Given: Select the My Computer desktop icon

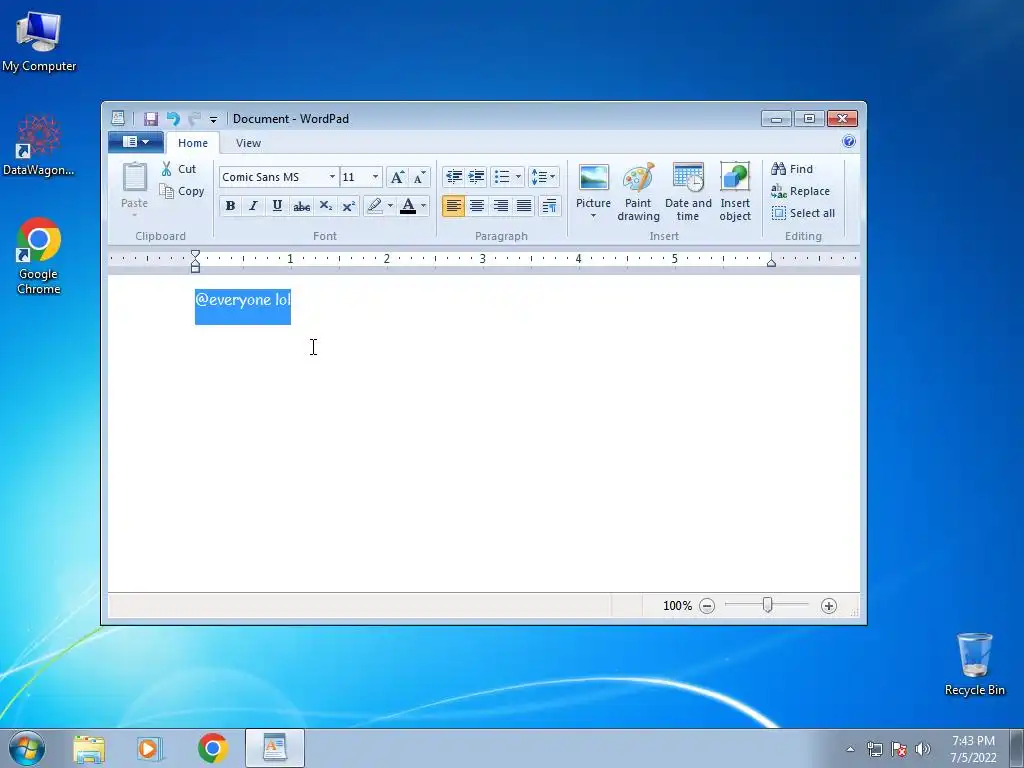Looking at the screenshot, I should (x=39, y=40).
